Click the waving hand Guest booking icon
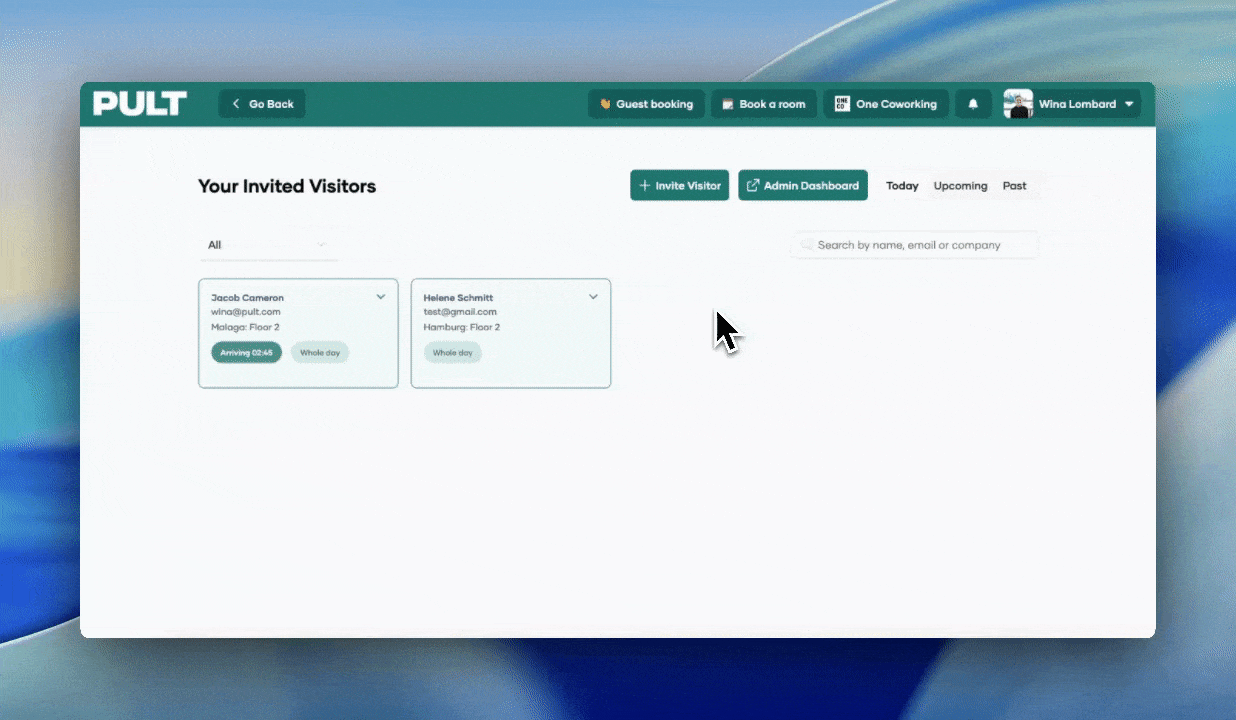The height and width of the screenshot is (720, 1236). [x=605, y=104]
